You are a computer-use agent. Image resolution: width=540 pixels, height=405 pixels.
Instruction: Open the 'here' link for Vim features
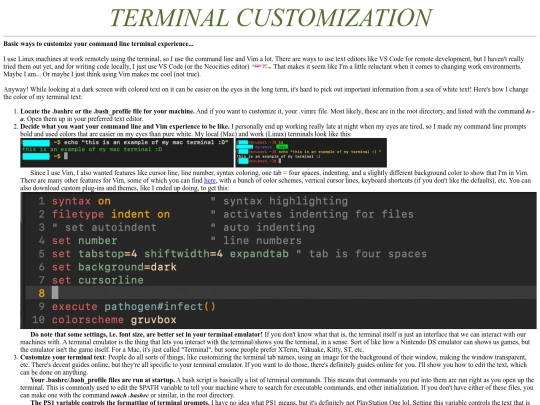(x=210, y=180)
